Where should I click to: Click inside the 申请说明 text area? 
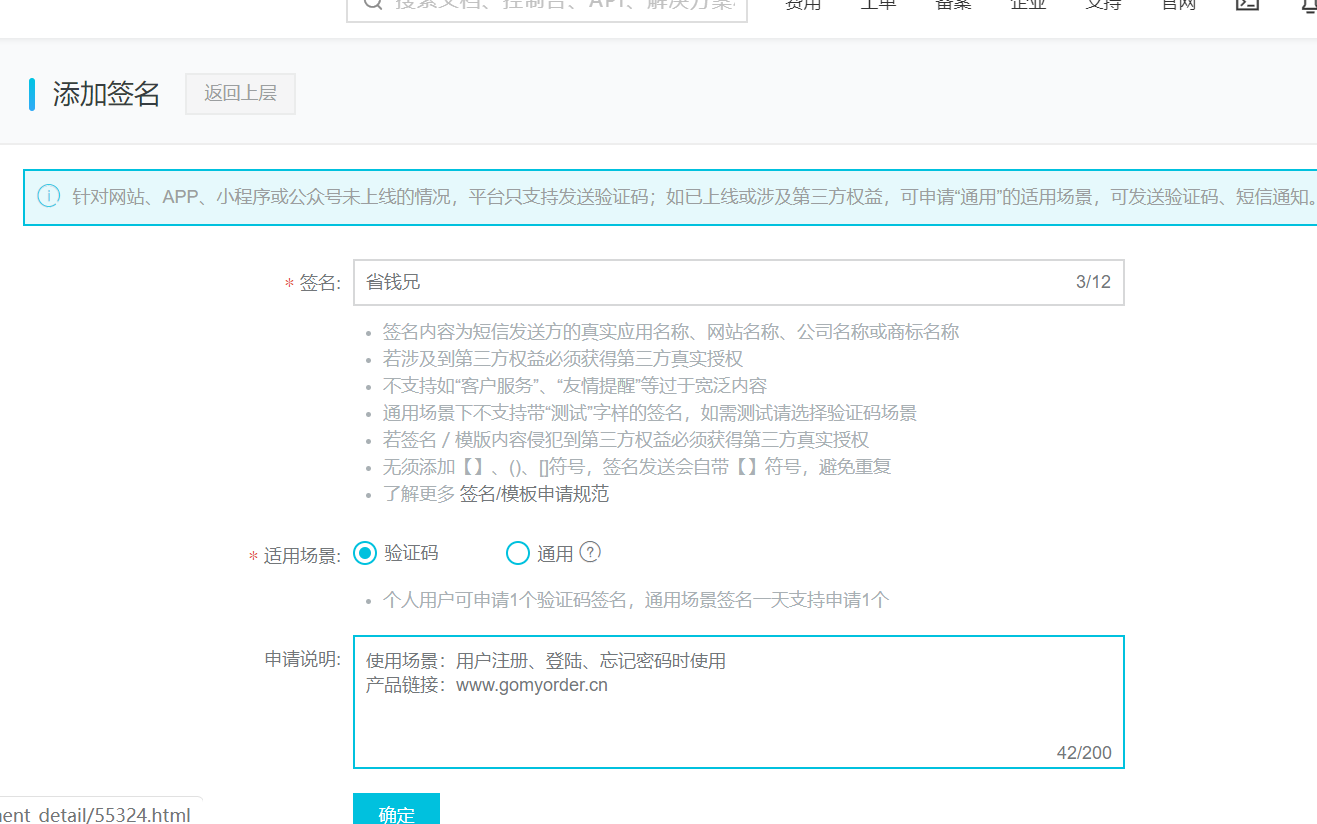coord(738,702)
